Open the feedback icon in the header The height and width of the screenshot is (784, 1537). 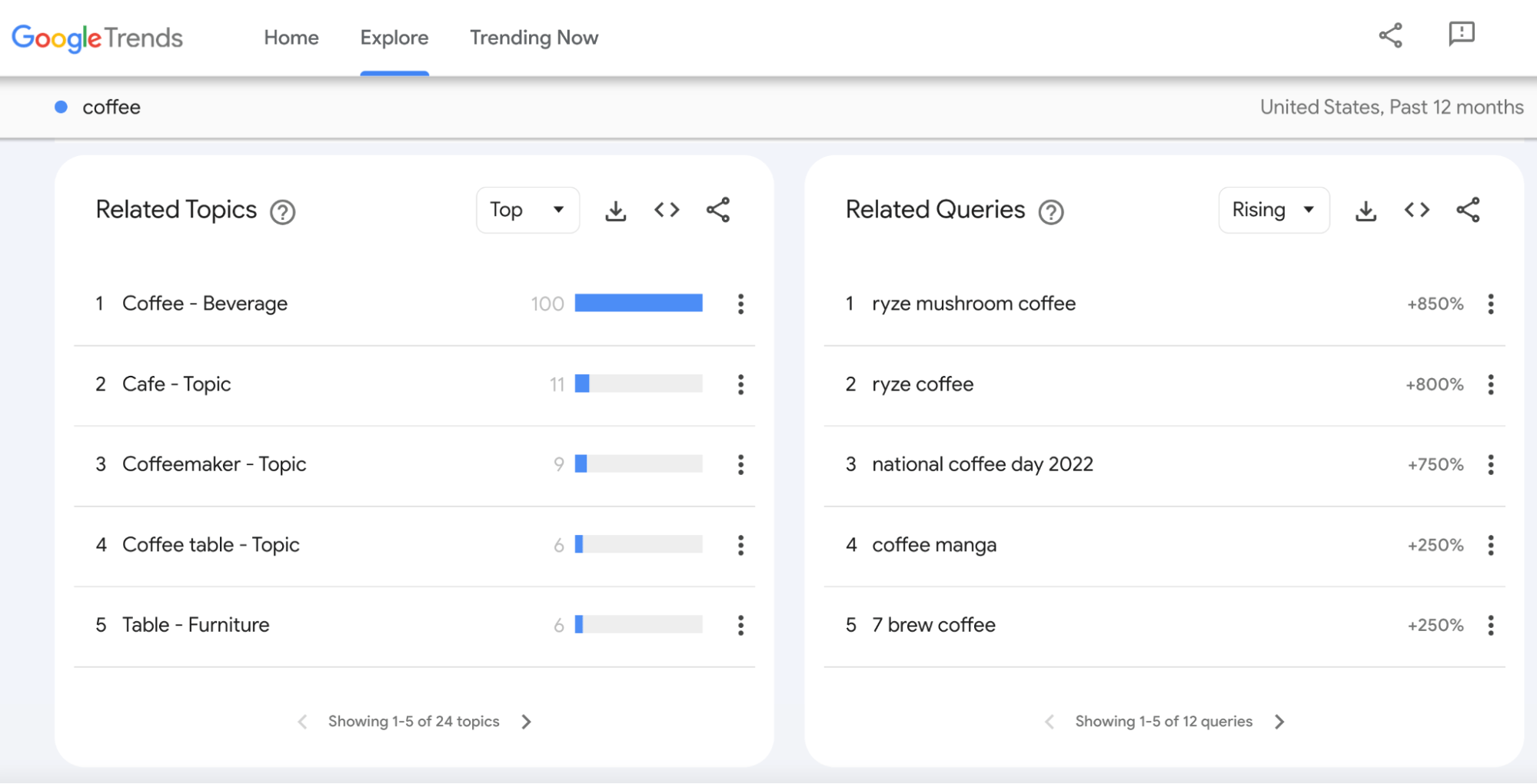tap(1459, 35)
